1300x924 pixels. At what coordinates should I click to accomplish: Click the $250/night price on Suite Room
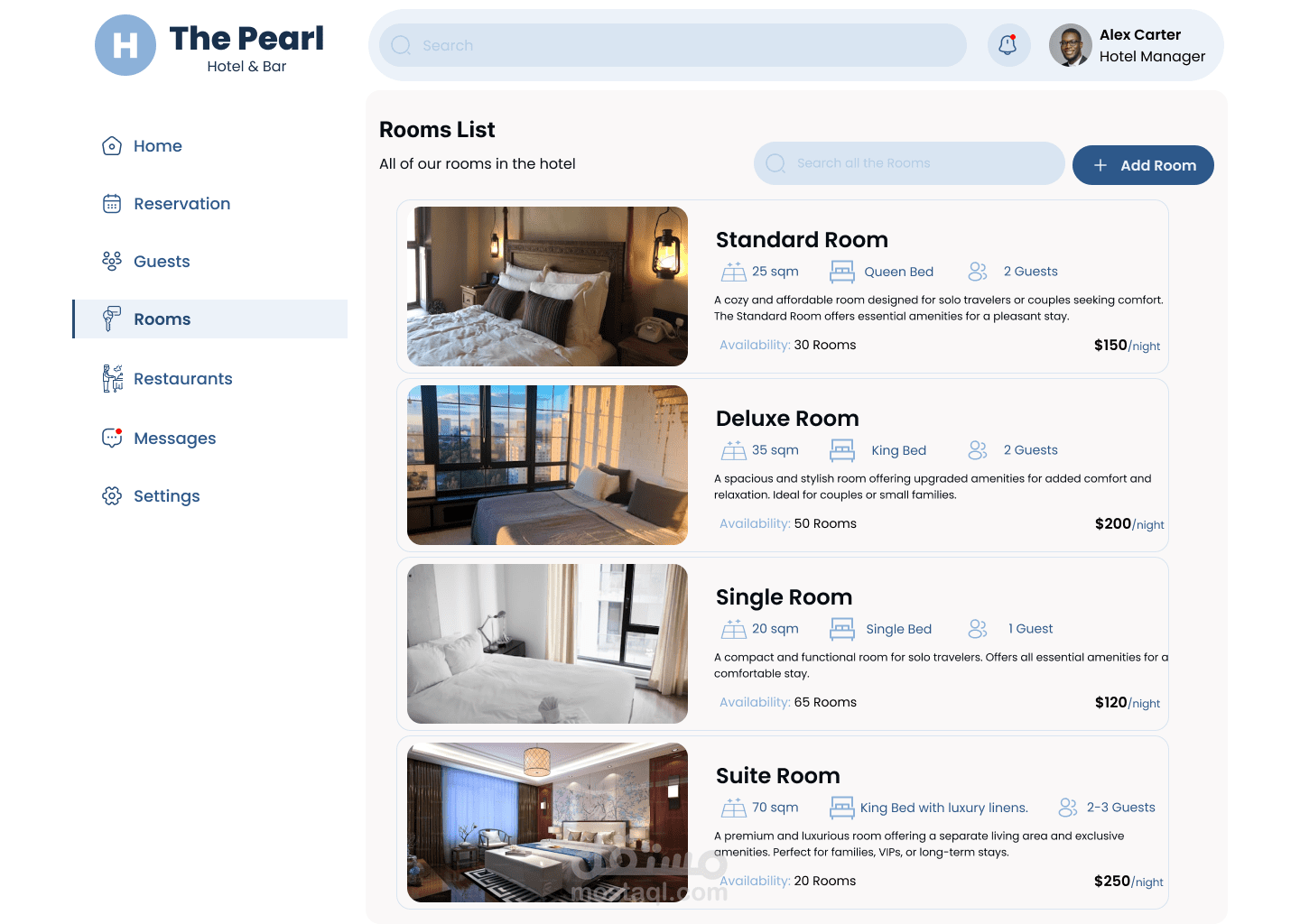[x=1128, y=881]
